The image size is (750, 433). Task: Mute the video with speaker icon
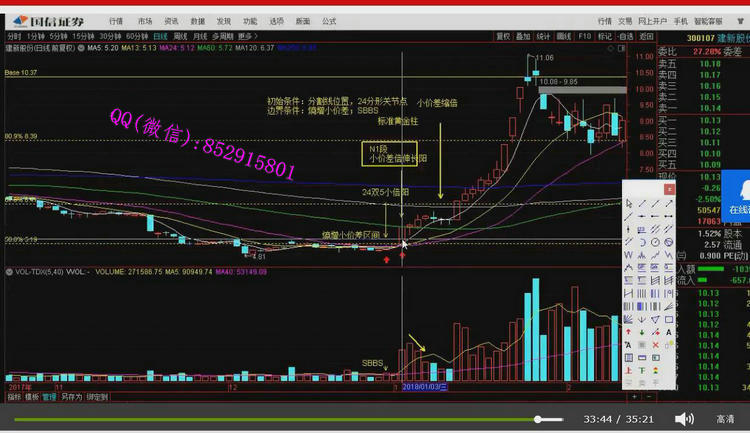click(x=684, y=419)
